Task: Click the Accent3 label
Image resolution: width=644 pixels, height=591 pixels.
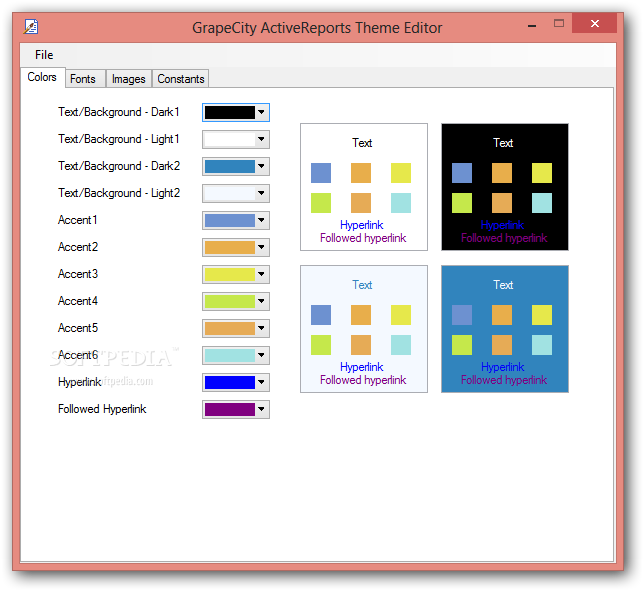Action: [x=78, y=274]
